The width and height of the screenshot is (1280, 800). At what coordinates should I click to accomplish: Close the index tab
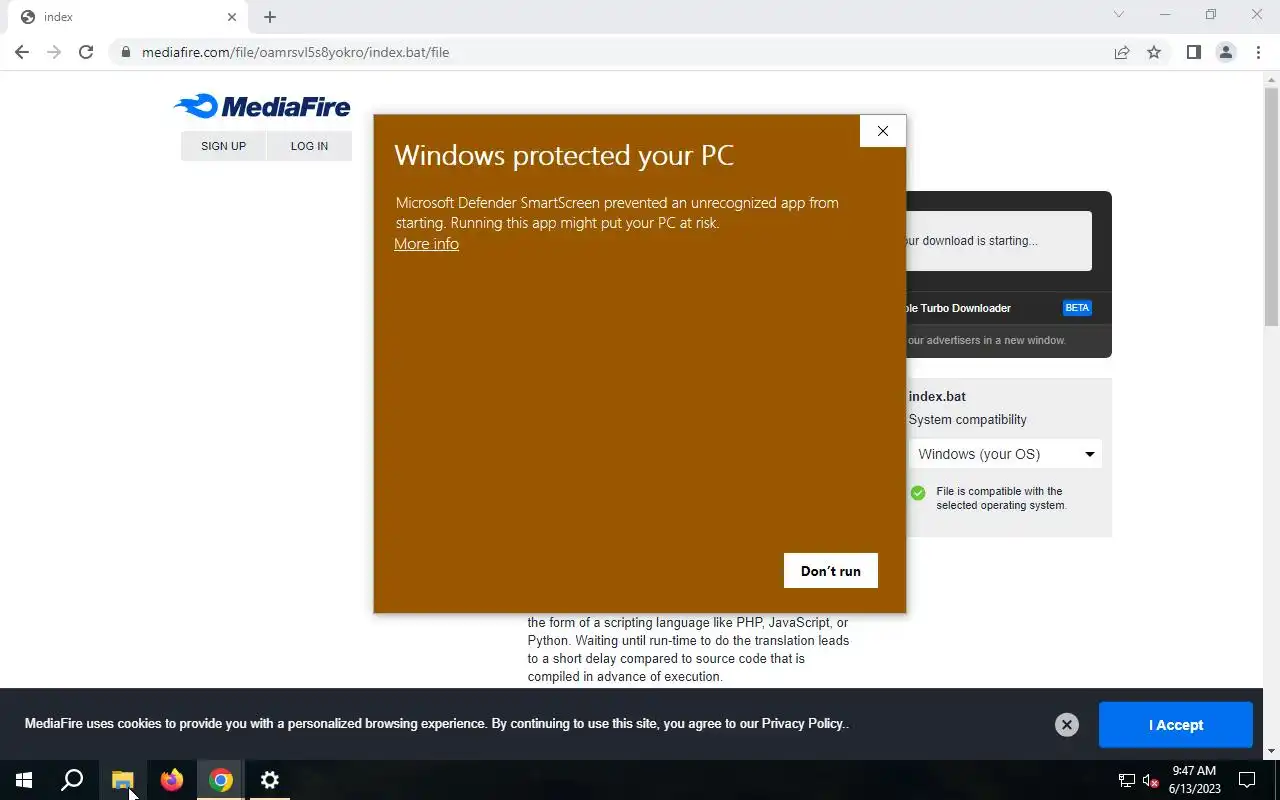tap(232, 17)
